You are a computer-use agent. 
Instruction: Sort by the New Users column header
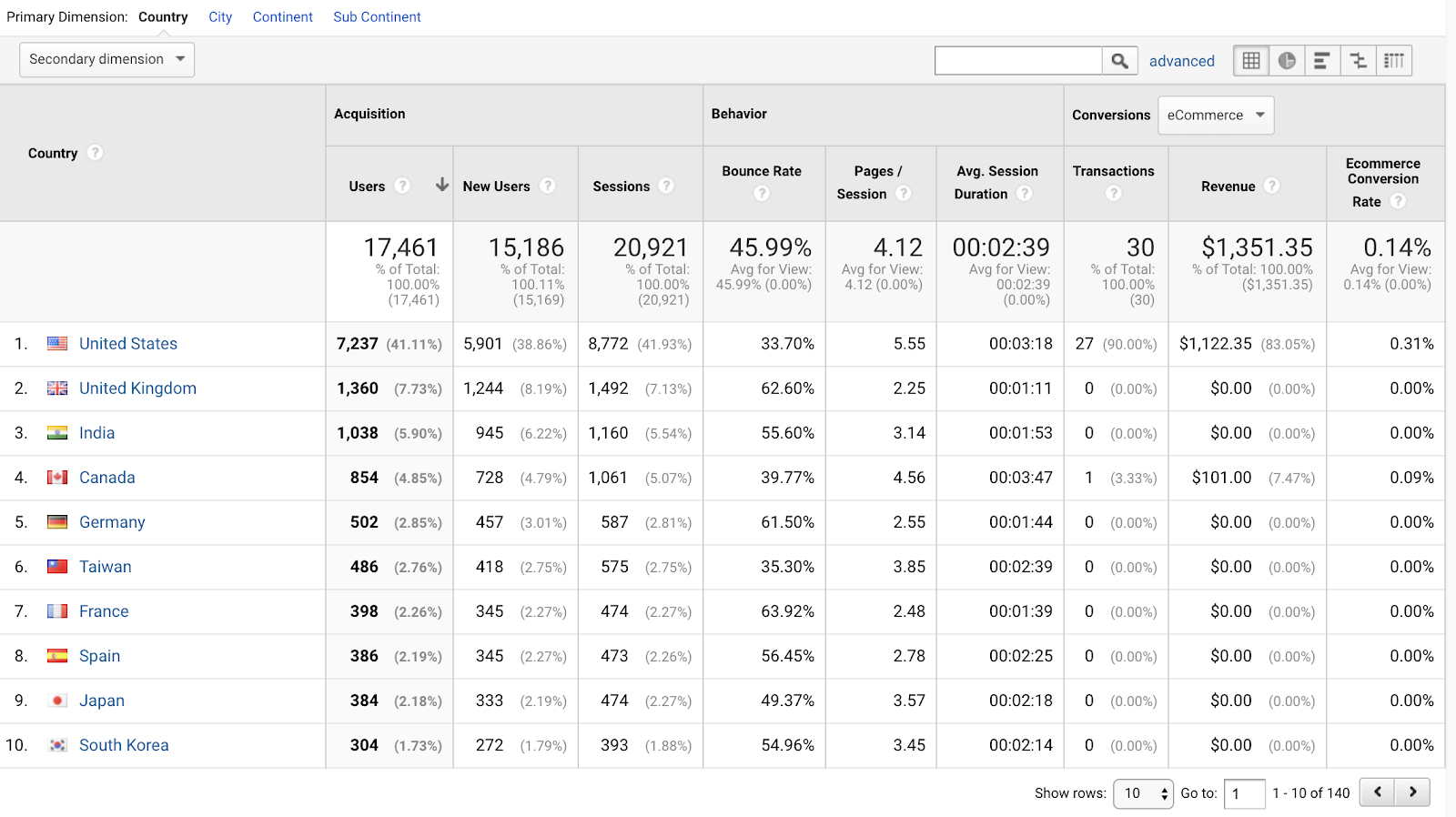coord(496,187)
